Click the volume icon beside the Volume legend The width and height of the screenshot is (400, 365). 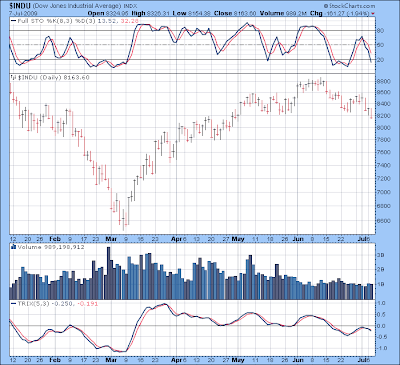(14, 247)
